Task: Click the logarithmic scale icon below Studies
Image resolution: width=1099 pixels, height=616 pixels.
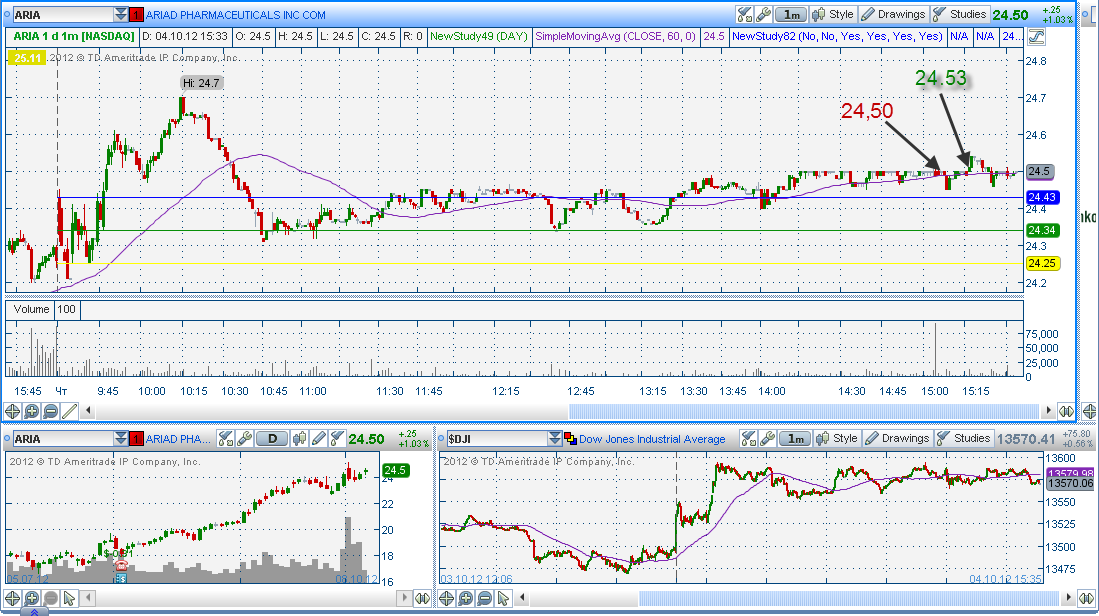Action: [1035, 36]
